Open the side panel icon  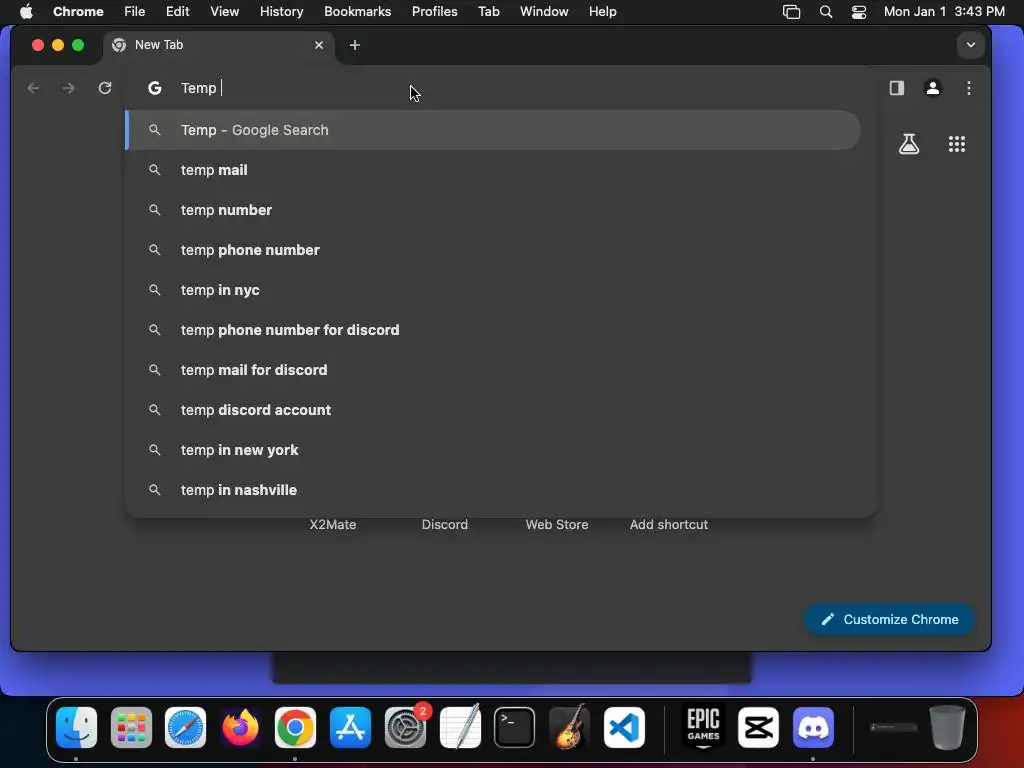897,88
